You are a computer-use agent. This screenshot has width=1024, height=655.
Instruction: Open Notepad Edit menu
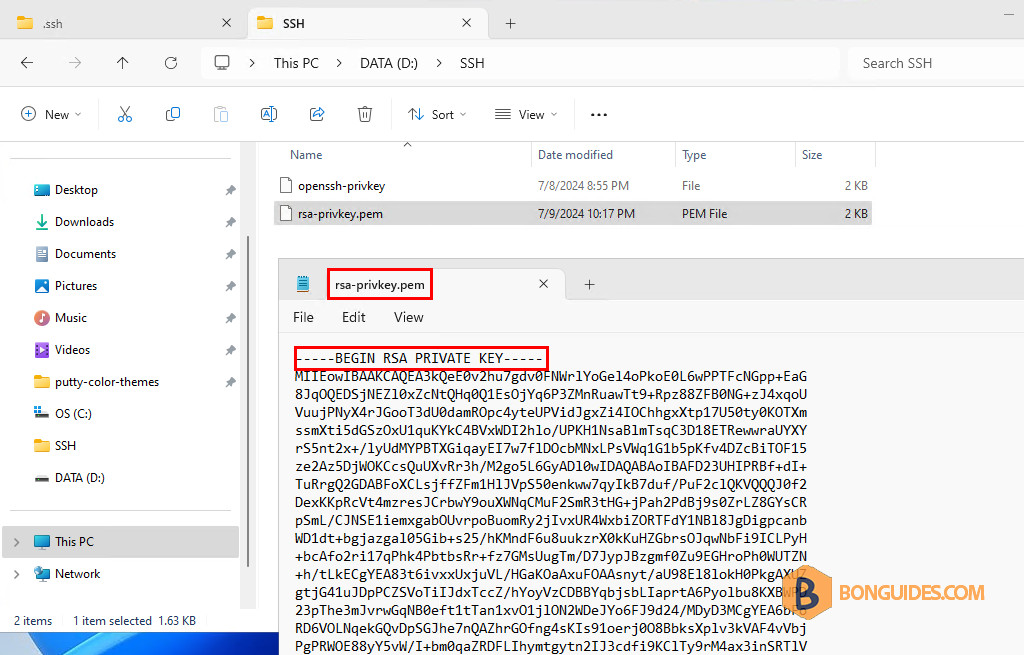point(353,317)
